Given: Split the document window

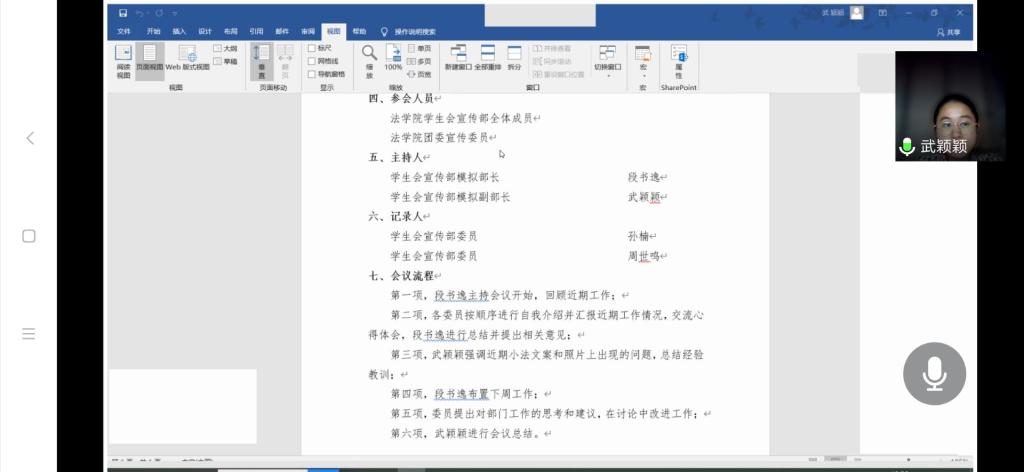Looking at the screenshot, I should coord(514,58).
